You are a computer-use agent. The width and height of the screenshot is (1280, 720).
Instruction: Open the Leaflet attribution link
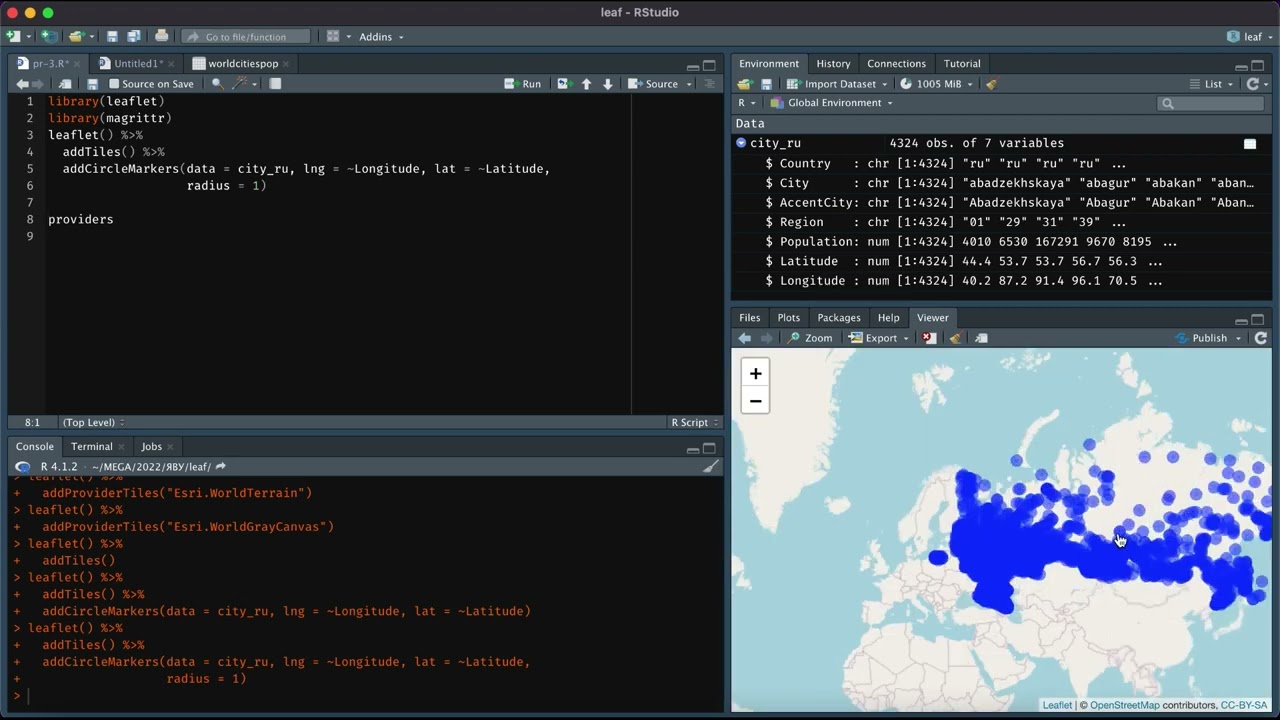point(1057,705)
